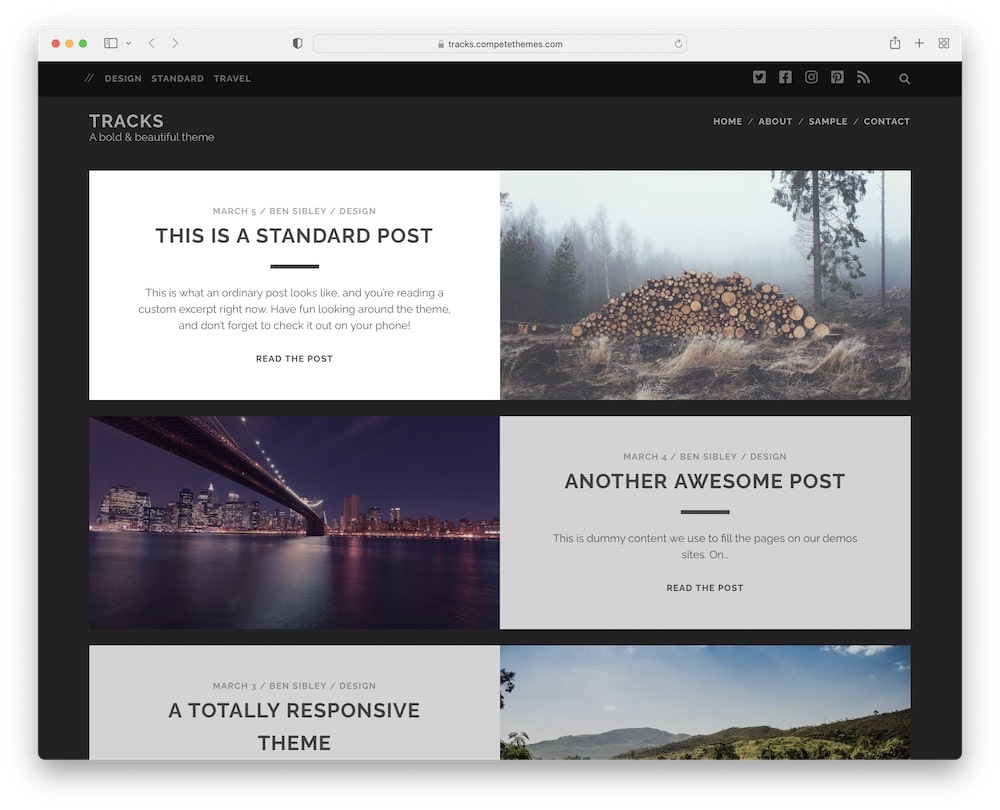Click the lock icon in address bar
Screen dimensions: 1000x810
(441, 44)
